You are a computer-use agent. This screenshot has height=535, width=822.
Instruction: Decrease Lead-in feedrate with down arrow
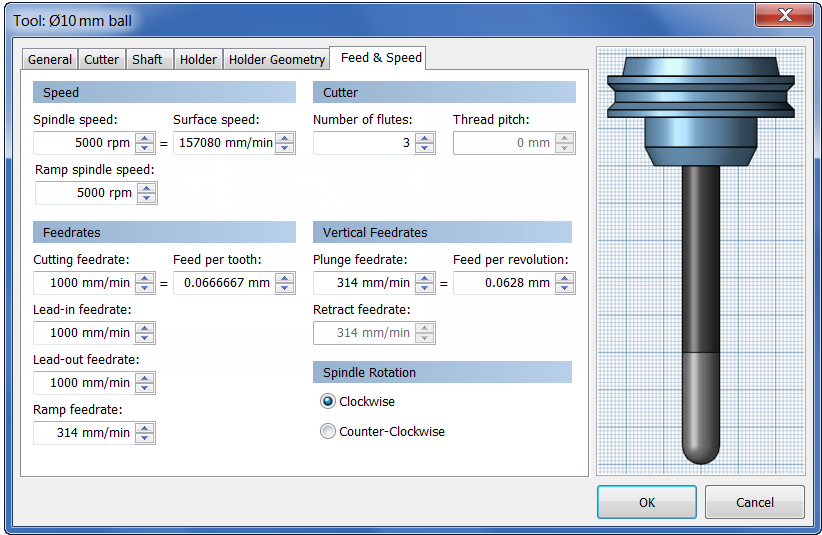(145, 338)
